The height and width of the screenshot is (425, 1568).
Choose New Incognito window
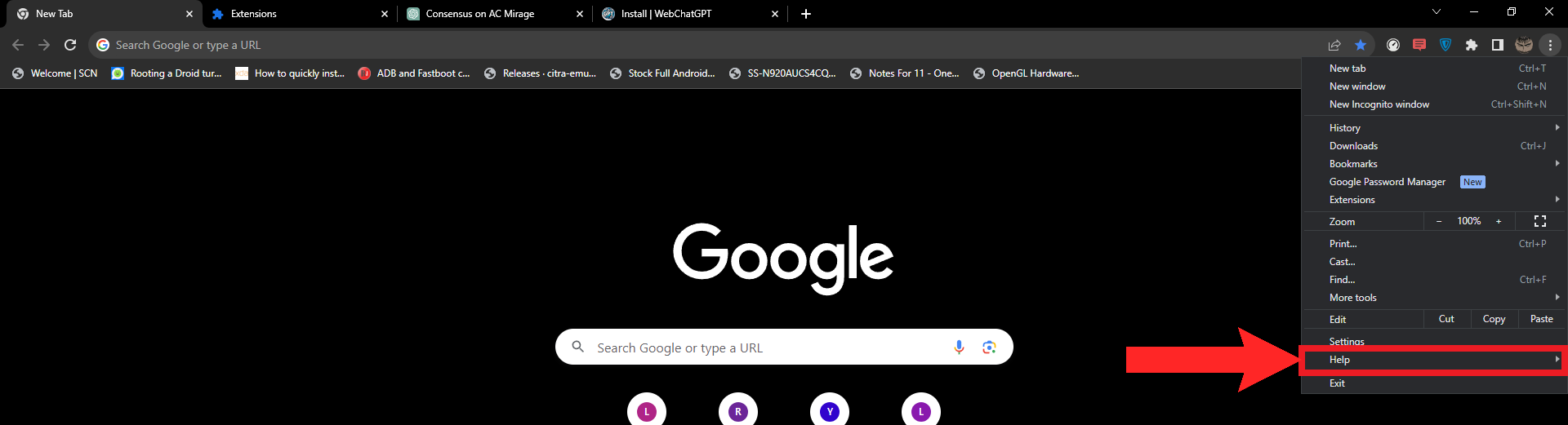pos(1433,104)
